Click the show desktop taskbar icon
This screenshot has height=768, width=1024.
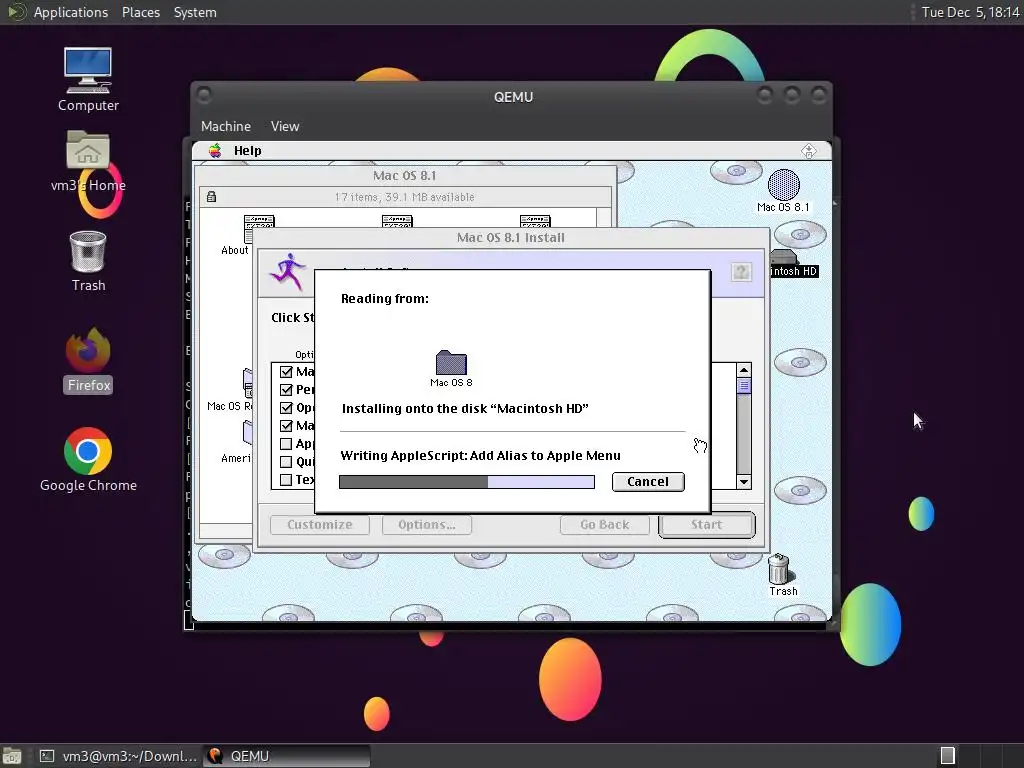[11, 756]
